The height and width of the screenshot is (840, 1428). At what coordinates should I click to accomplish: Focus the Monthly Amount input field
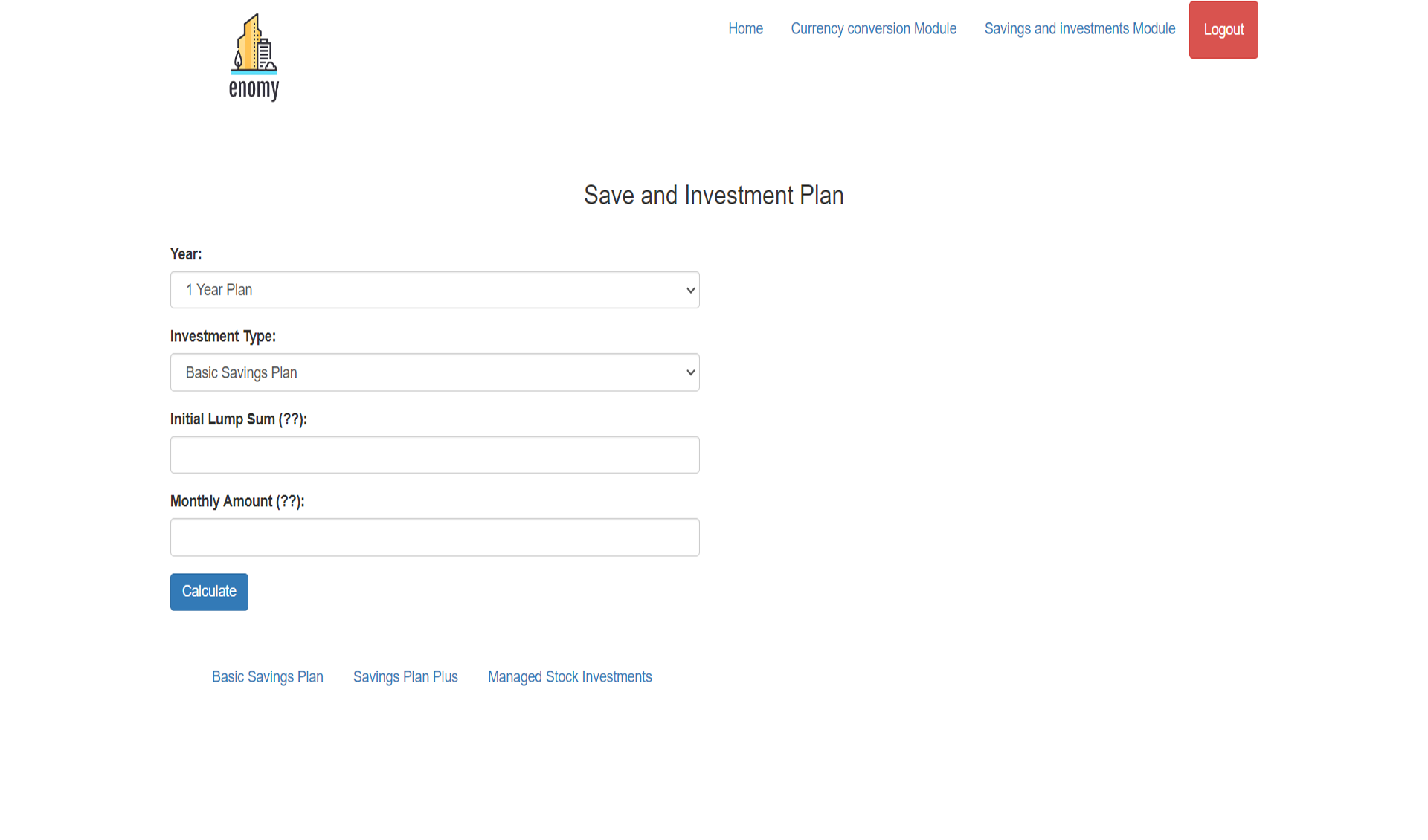click(434, 537)
